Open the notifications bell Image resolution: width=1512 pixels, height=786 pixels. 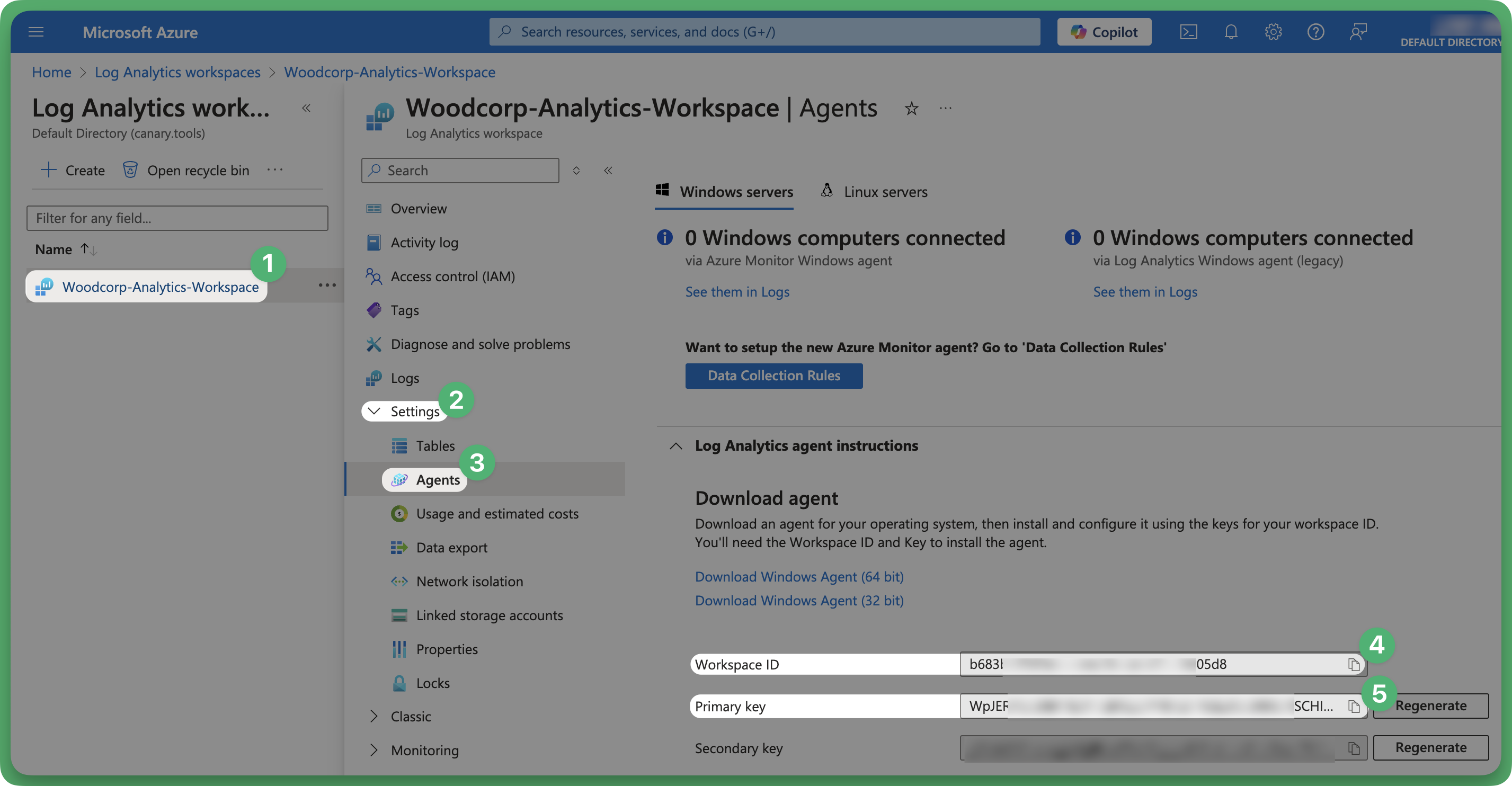pyautogui.click(x=1231, y=32)
